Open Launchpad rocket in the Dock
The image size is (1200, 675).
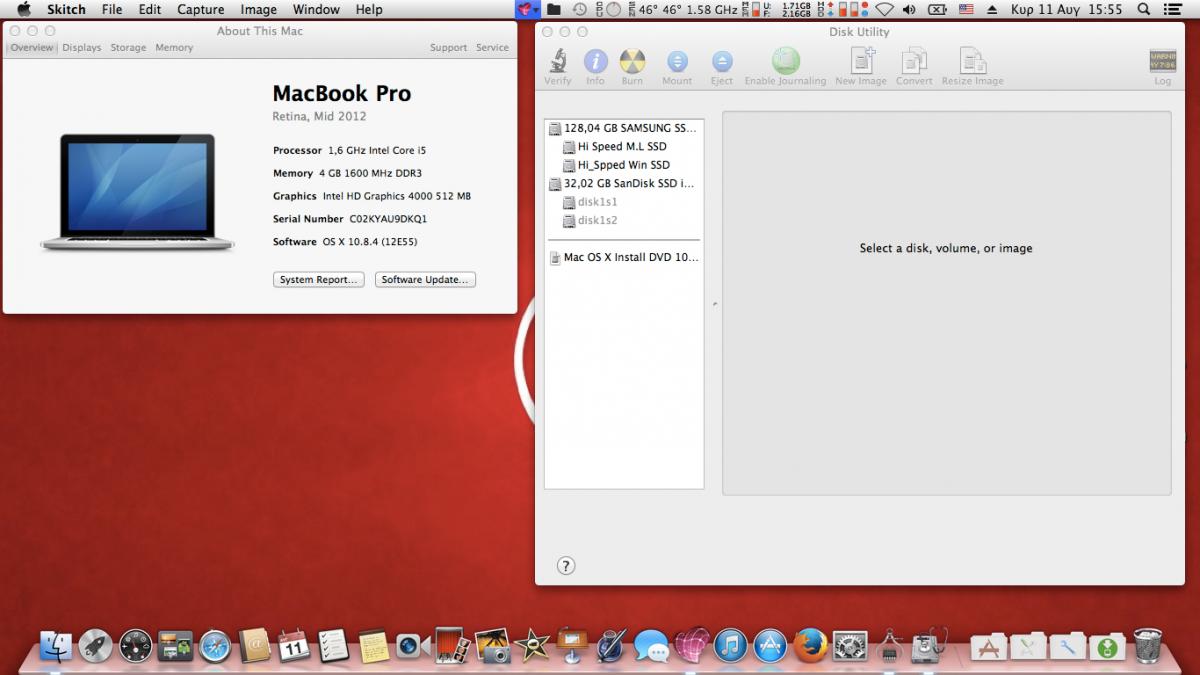(x=96, y=647)
